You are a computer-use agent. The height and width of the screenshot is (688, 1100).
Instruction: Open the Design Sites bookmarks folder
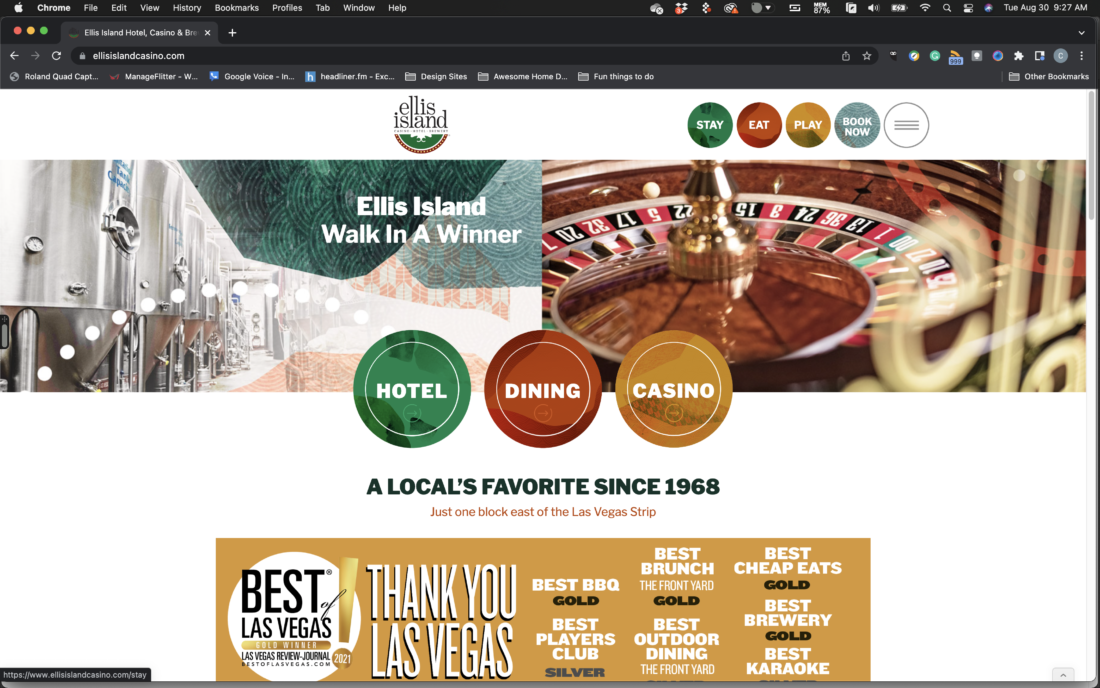point(436,77)
